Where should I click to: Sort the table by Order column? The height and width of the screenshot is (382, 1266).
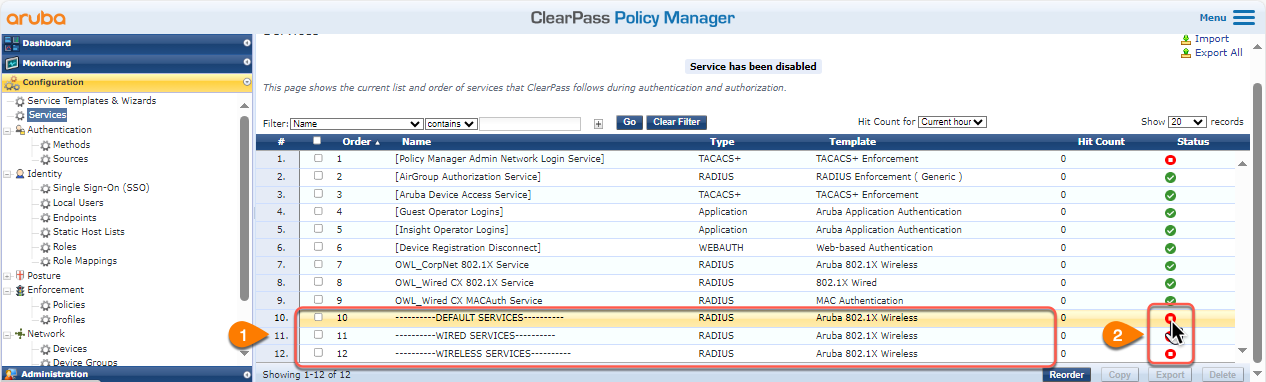tap(361, 142)
